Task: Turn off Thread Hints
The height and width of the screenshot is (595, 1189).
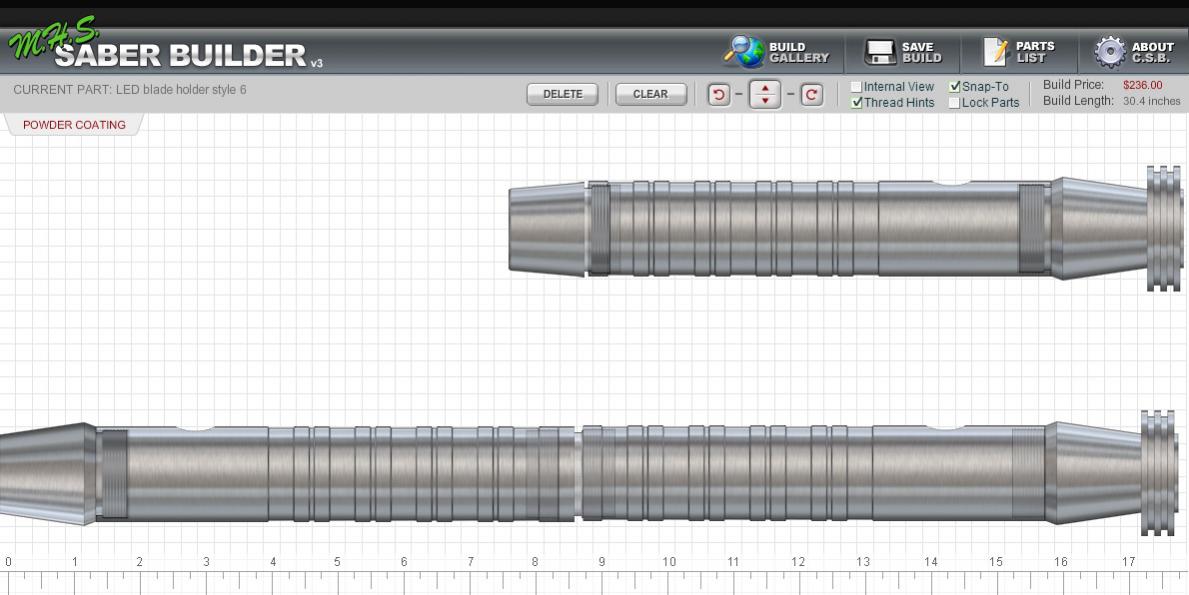Action: (856, 103)
